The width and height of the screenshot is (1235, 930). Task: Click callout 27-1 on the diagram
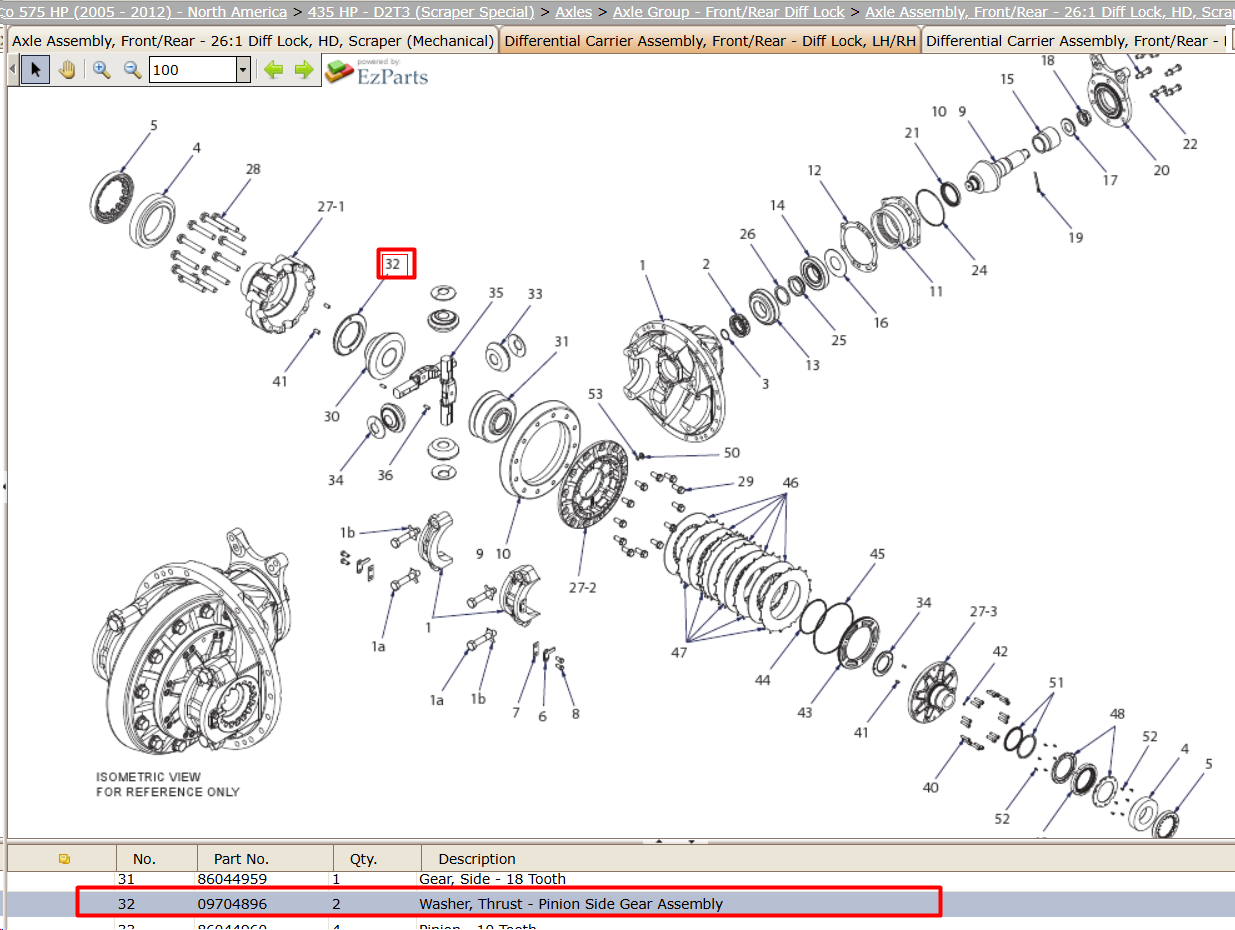point(331,206)
